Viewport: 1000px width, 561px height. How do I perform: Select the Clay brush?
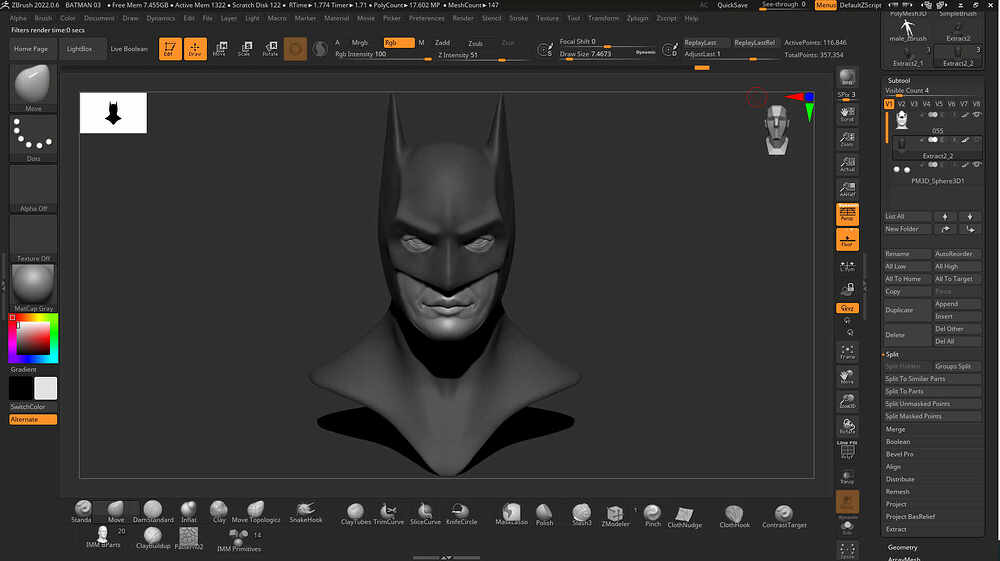219,511
